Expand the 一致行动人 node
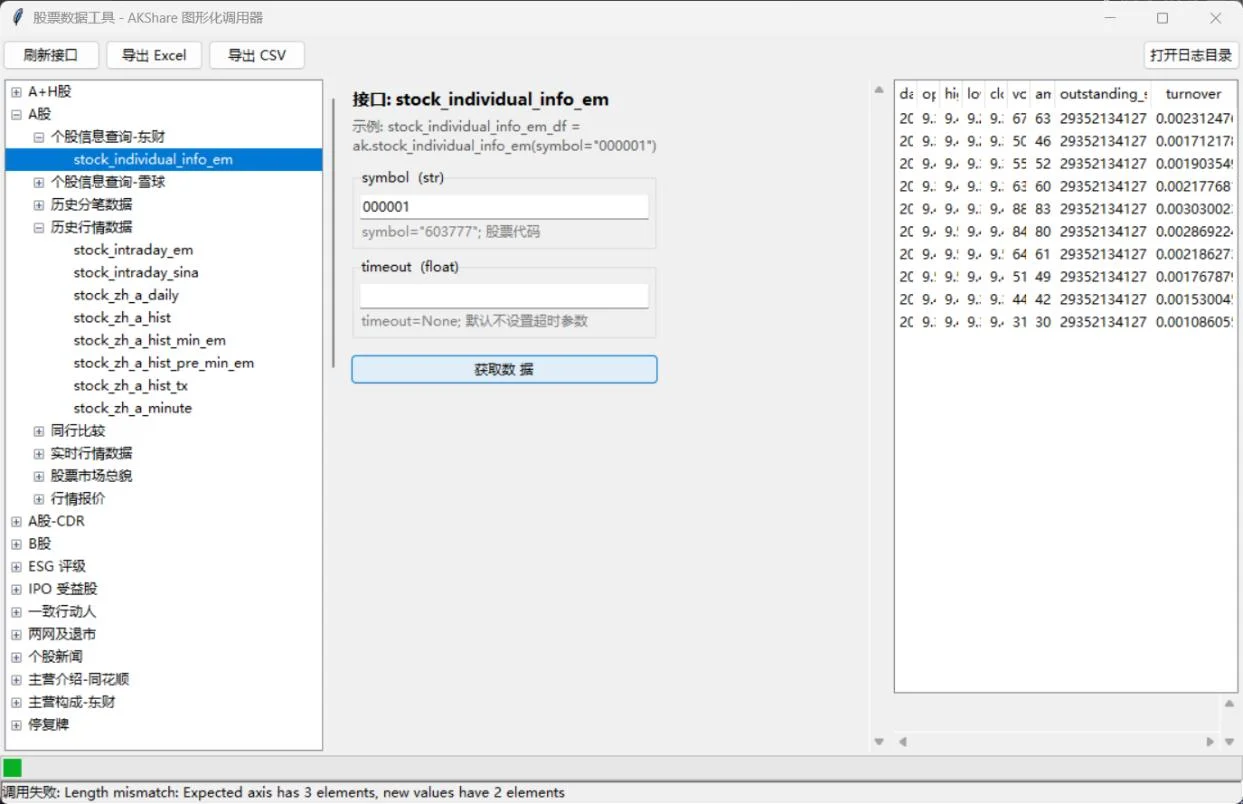Image resolution: width=1243 pixels, height=804 pixels. click(16, 612)
